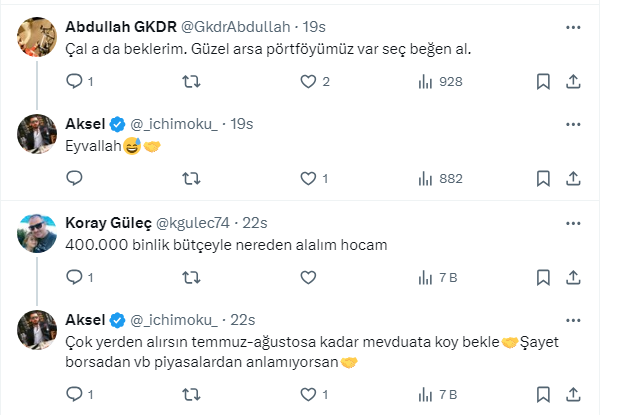Bookmark Koray Güleç's tweet
Viewport: 628px width, 415px height.
coord(542,277)
